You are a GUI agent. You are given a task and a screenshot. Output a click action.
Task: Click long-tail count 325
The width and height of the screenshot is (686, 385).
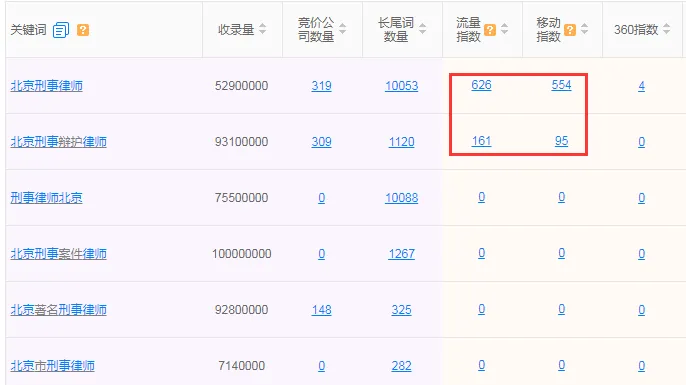(x=402, y=310)
